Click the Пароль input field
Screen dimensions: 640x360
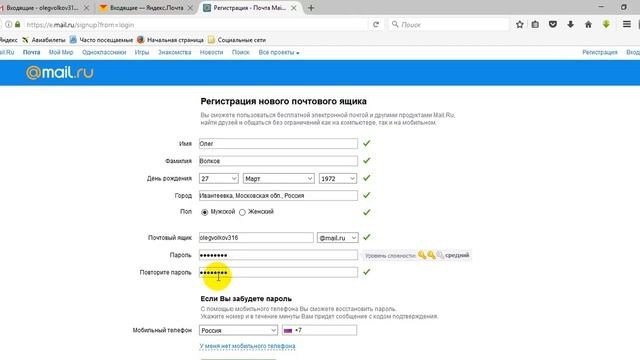(x=278, y=255)
